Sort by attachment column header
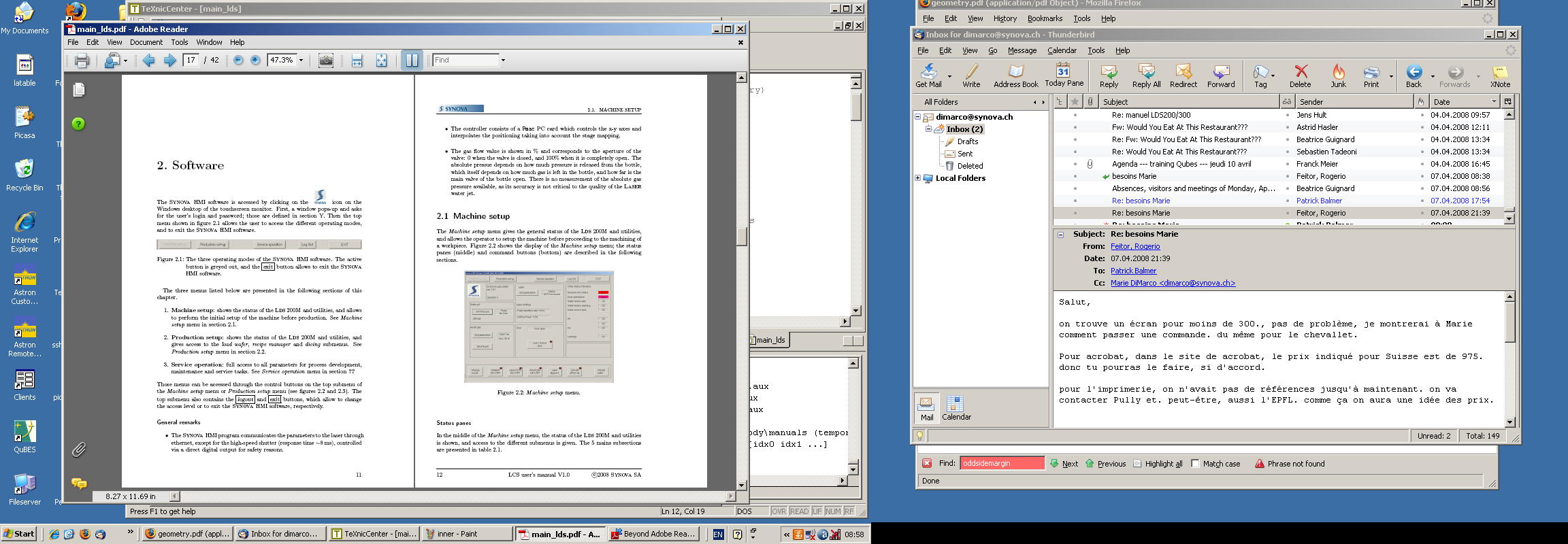The width and height of the screenshot is (1568, 544). click(1090, 101)
